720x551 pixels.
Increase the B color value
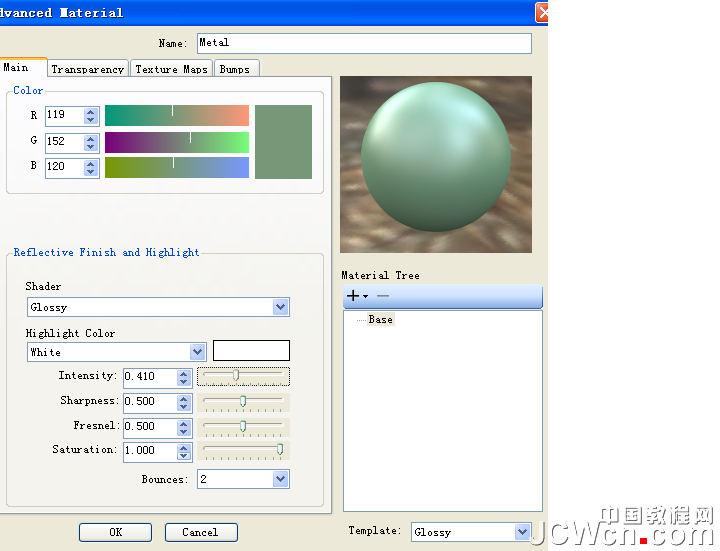point(91,163)
